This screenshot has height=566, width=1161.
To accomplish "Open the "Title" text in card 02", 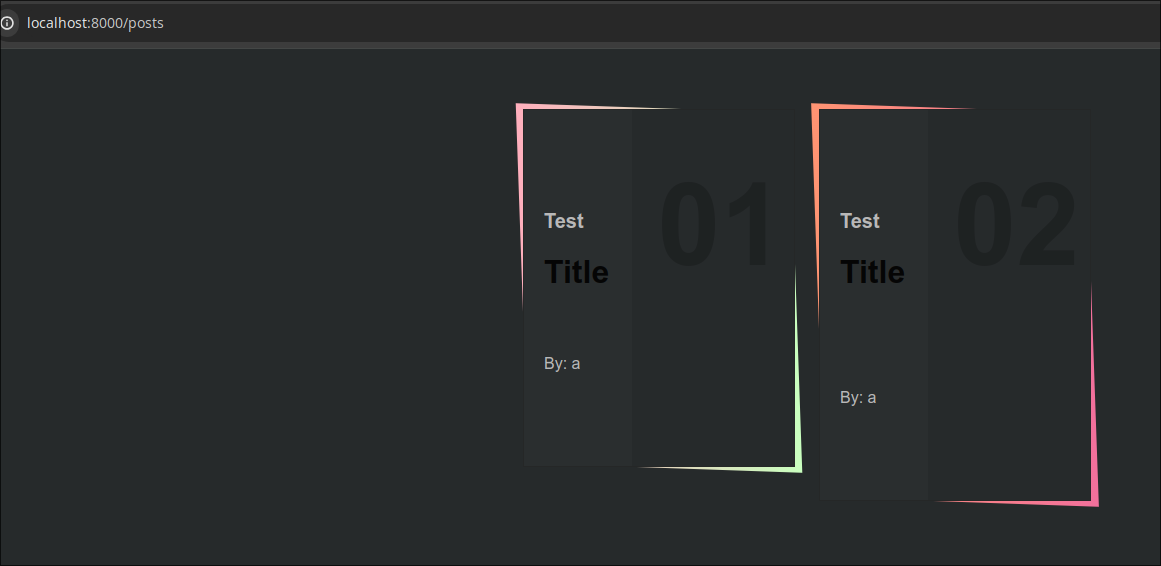I will point(872,271).
